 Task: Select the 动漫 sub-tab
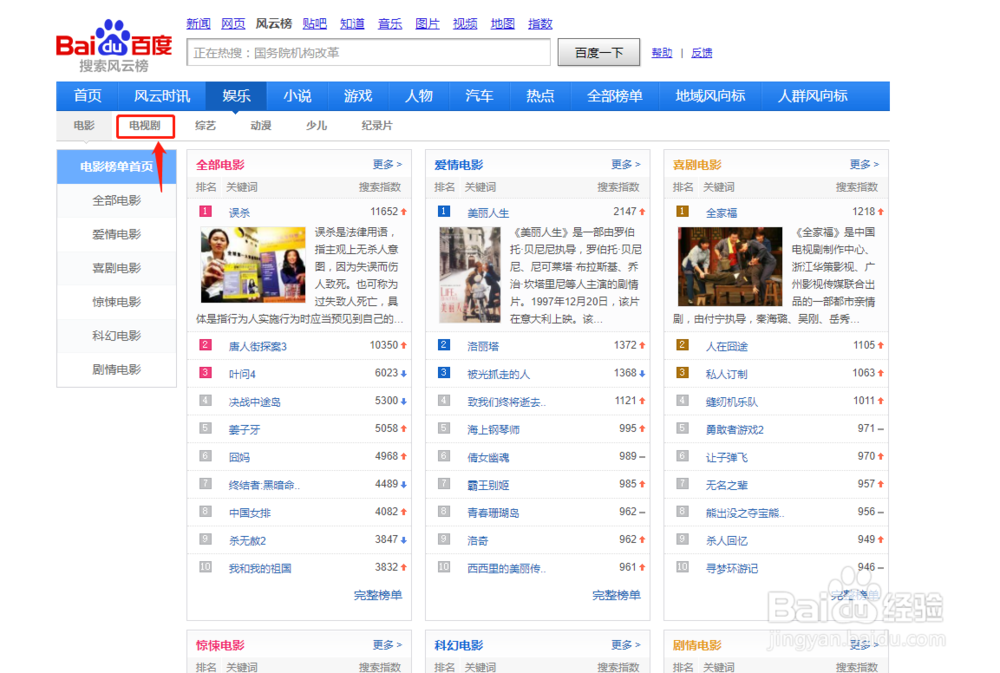point(261,126)
